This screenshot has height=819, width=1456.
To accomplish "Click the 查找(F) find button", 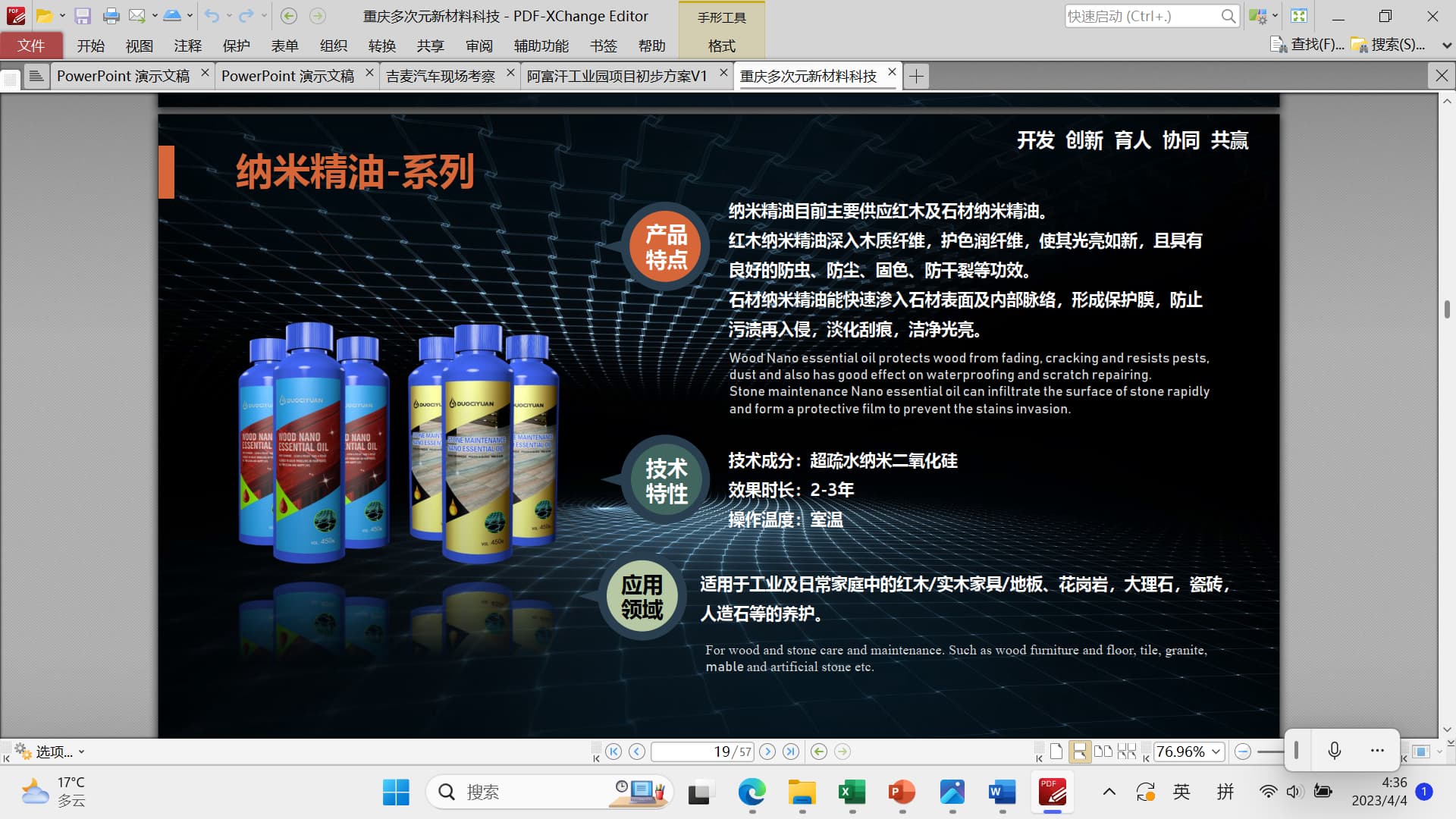I will [x=1308, y=45].
